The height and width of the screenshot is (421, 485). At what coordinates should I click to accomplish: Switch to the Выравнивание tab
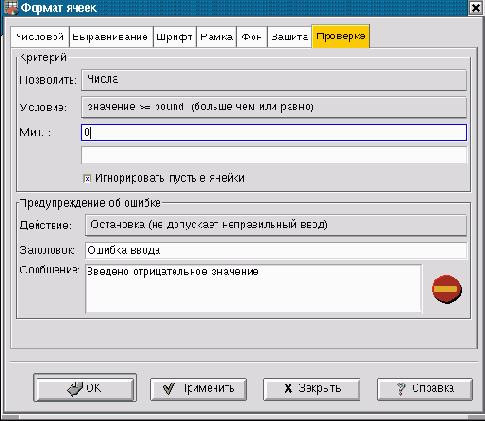click(111, 37)
